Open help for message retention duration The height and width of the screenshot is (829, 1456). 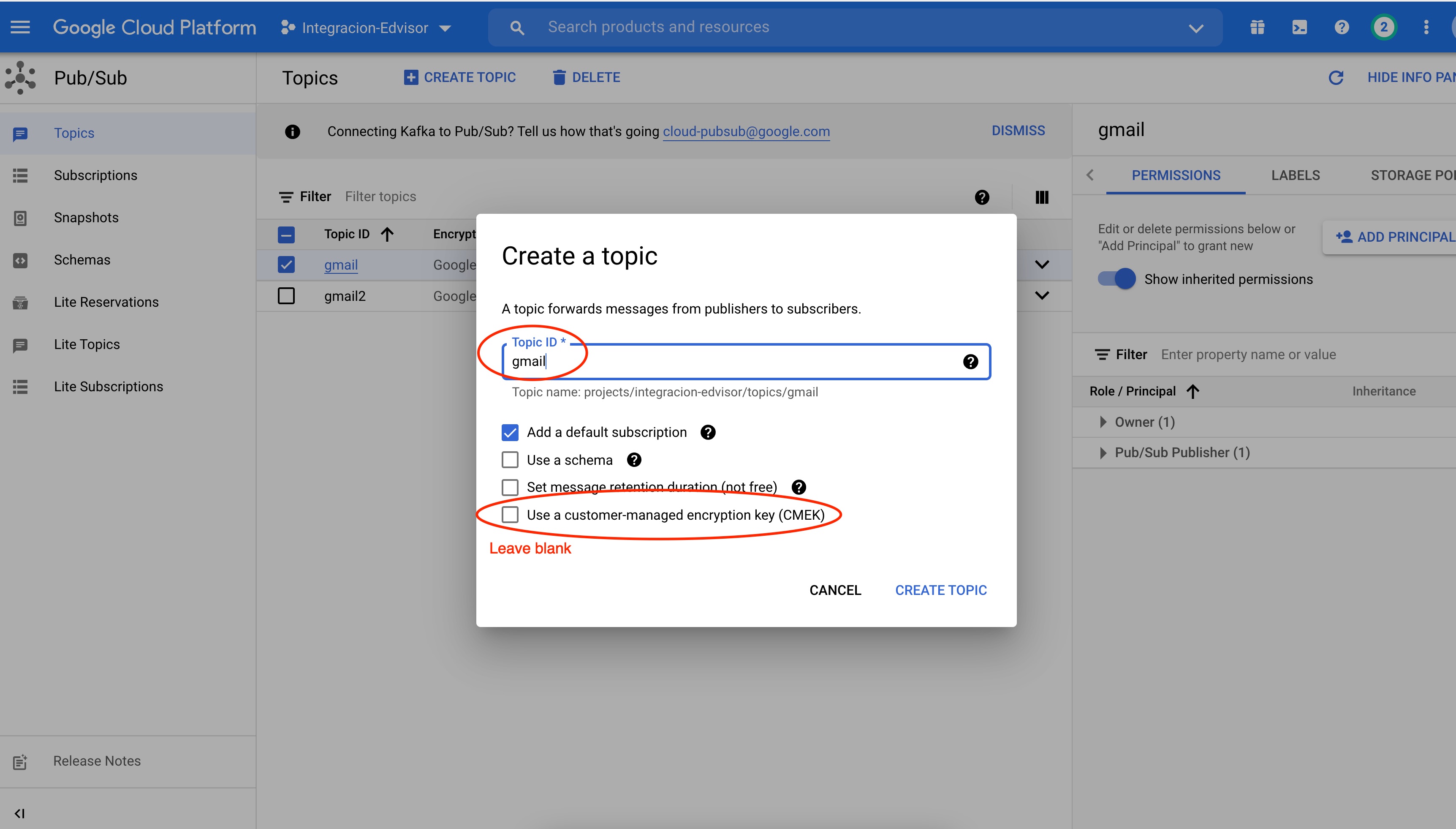799,487
